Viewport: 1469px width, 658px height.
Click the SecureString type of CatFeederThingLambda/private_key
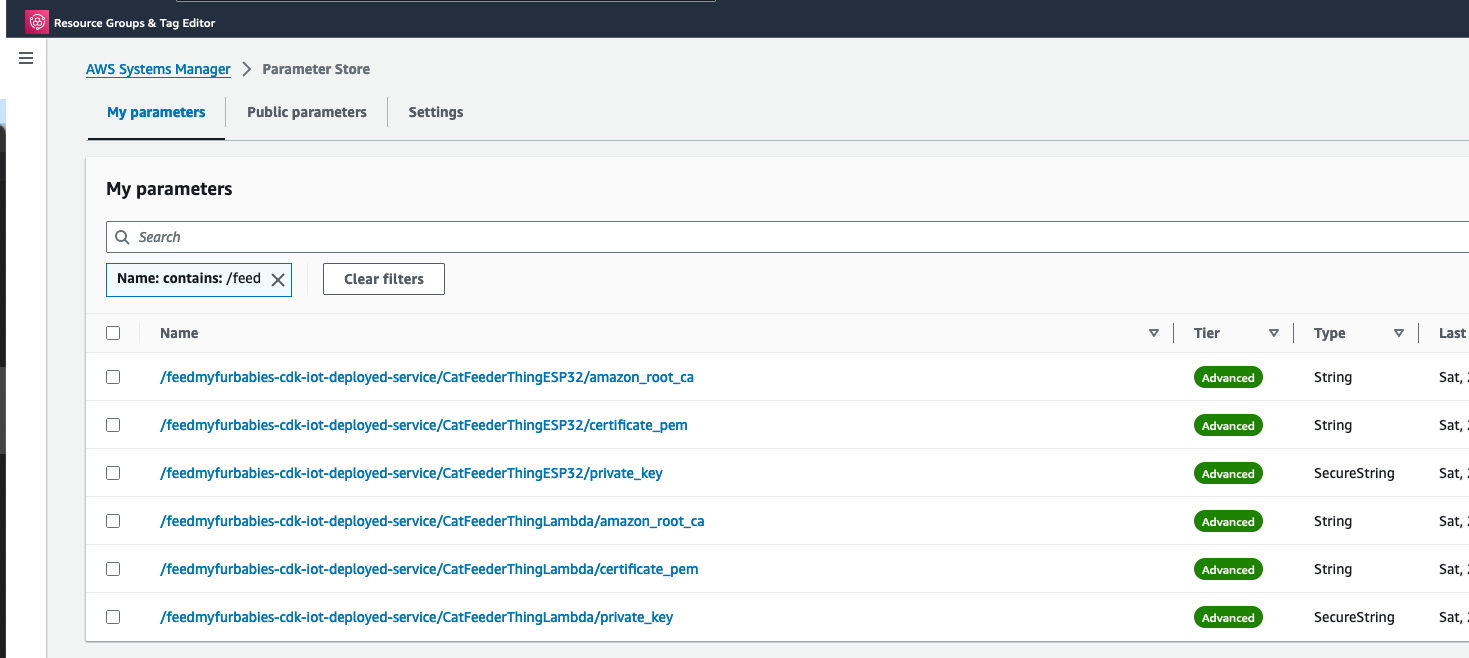point(1354,617)
